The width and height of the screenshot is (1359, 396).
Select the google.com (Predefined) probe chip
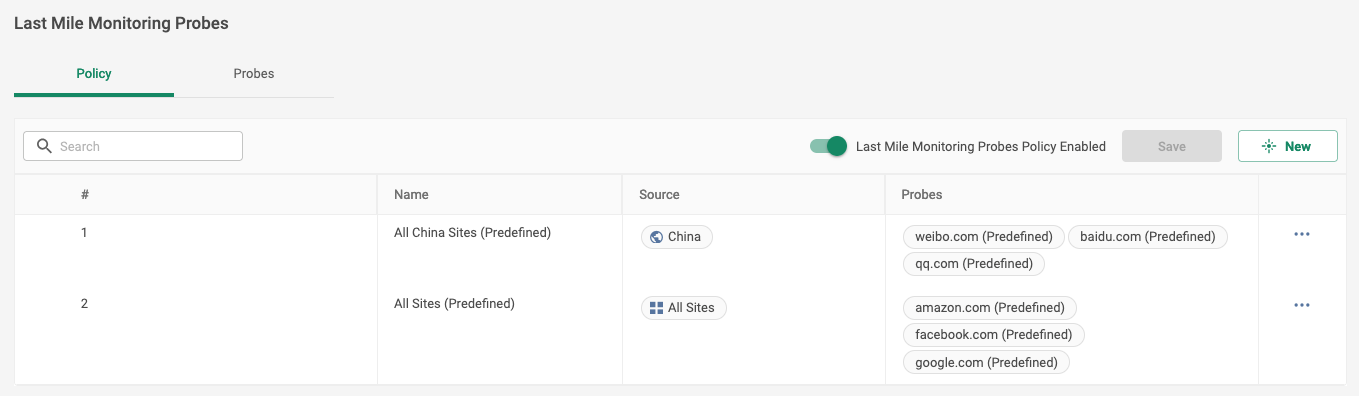[x=986, y=363]
